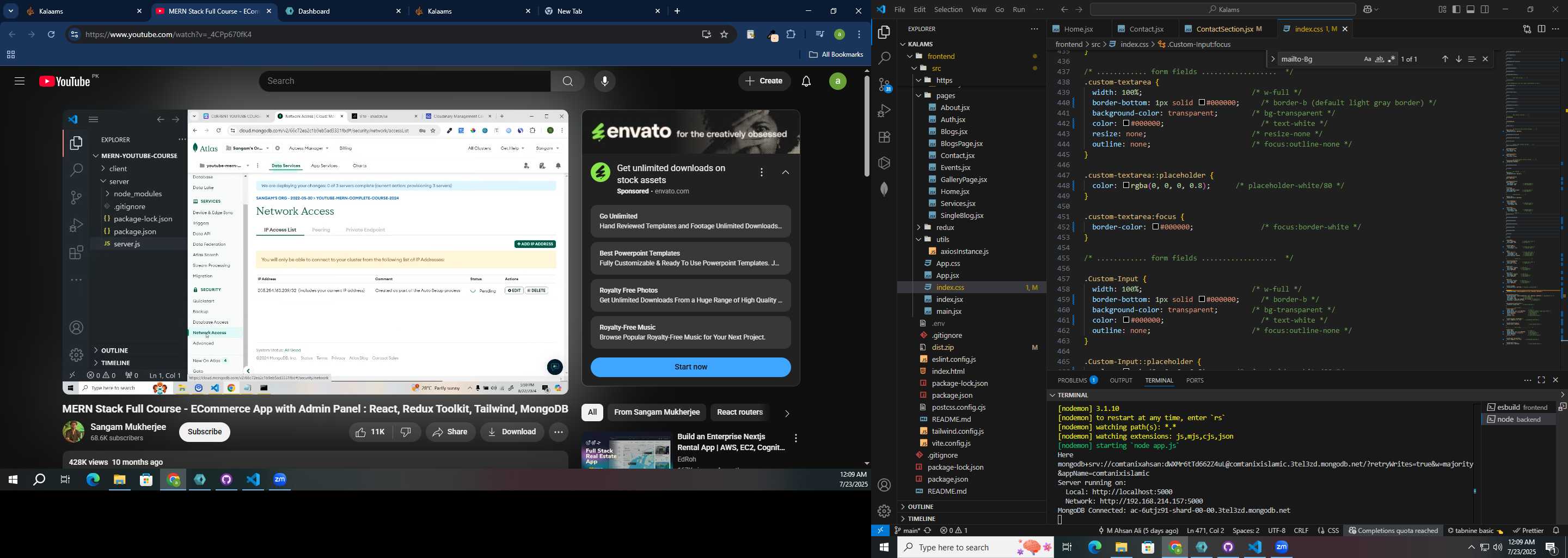Image resolution: width=1568 pixels, height=558 pixels.
Task: Subscribe to Sangam Mukherjee channel
Action: tap(205, 432)
